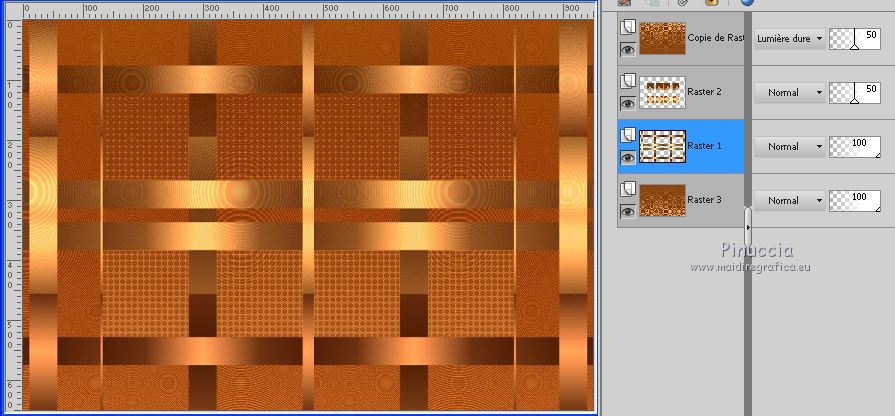Click the layers palette pane splitter handle
895x416 pixels.
click(x=748, y=227)
